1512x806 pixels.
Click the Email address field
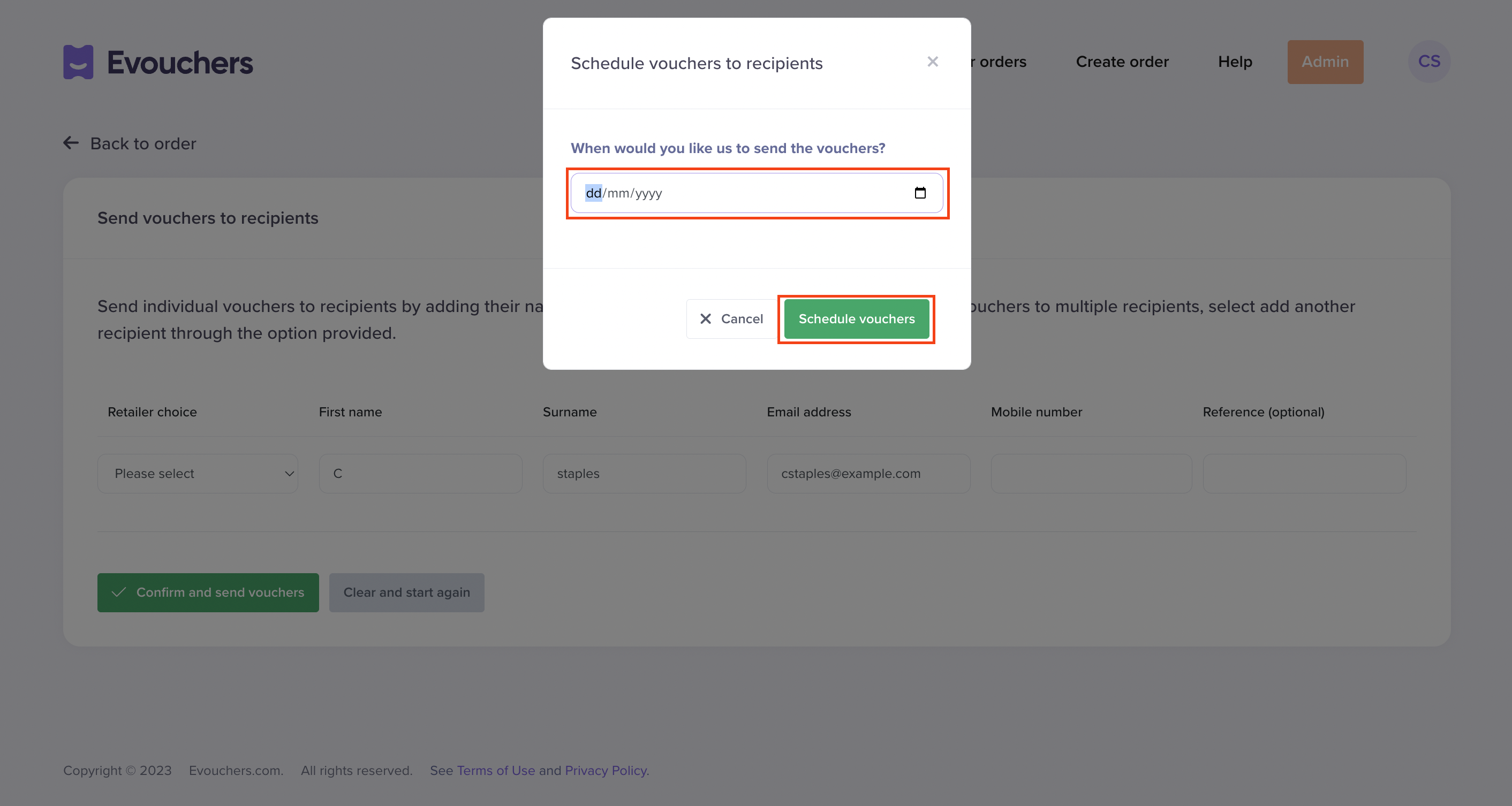pos(868,474)
